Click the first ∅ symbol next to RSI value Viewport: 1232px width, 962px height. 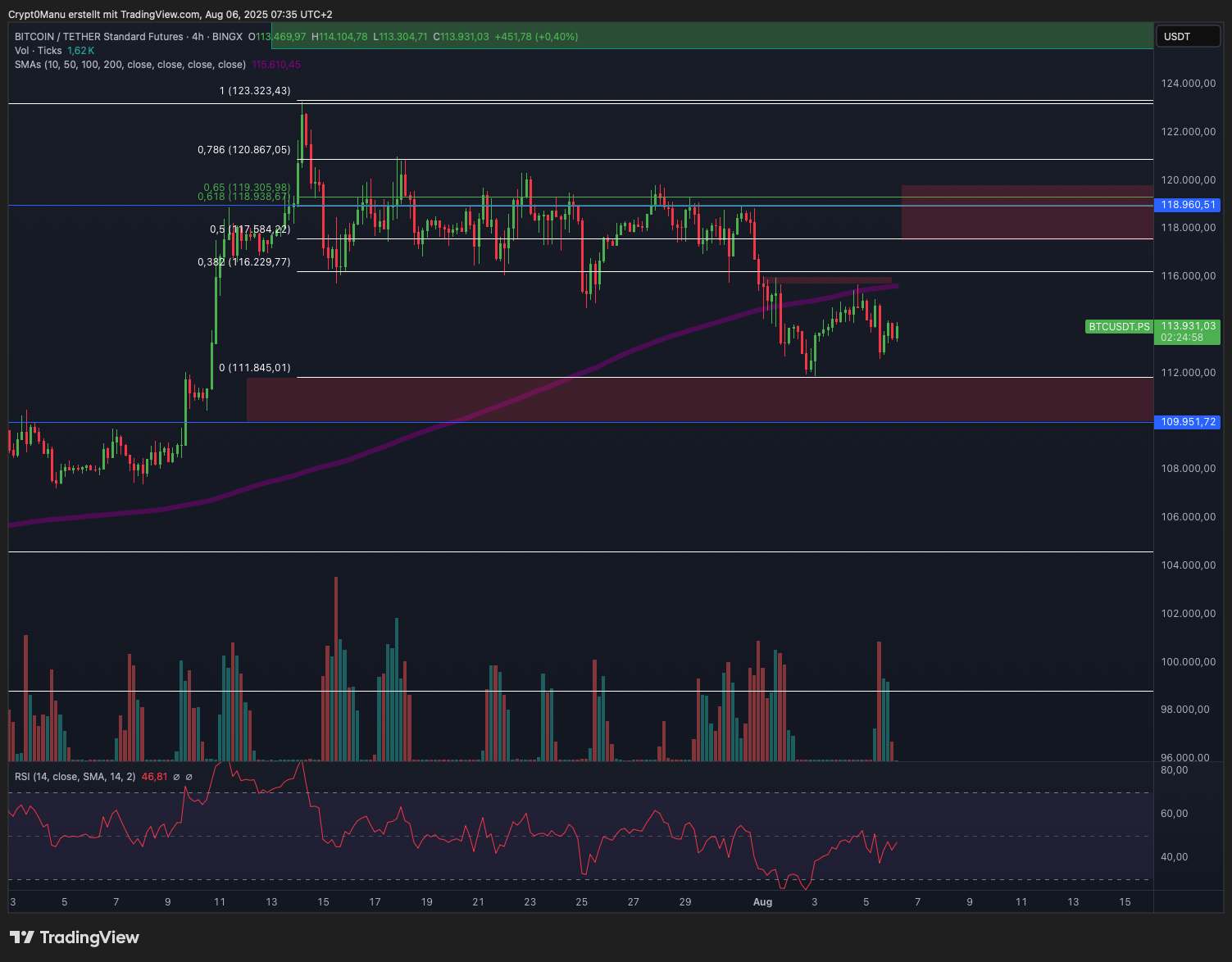coord(176,777)
